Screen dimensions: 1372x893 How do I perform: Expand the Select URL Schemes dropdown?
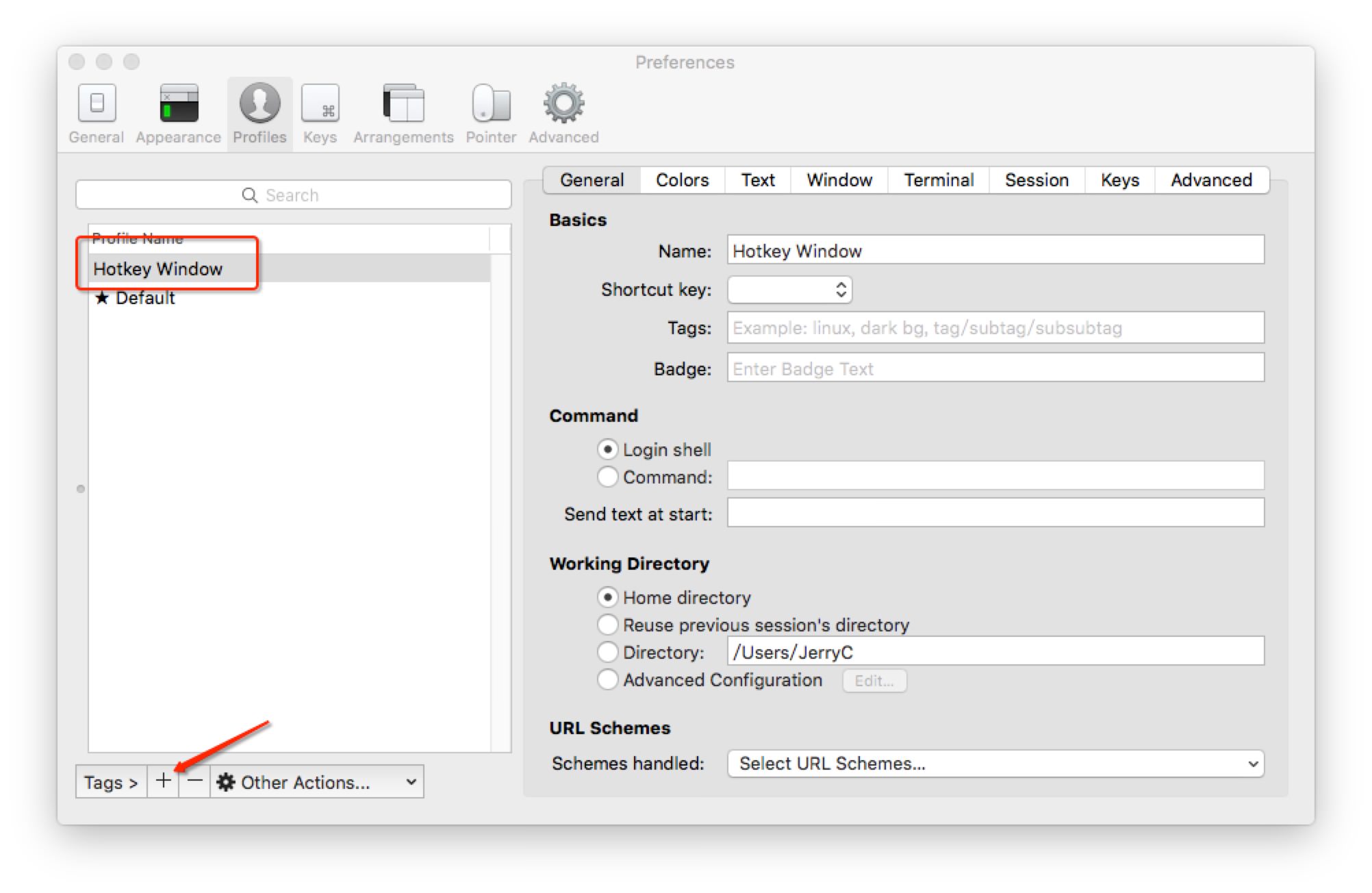click(x=995, y=763)
